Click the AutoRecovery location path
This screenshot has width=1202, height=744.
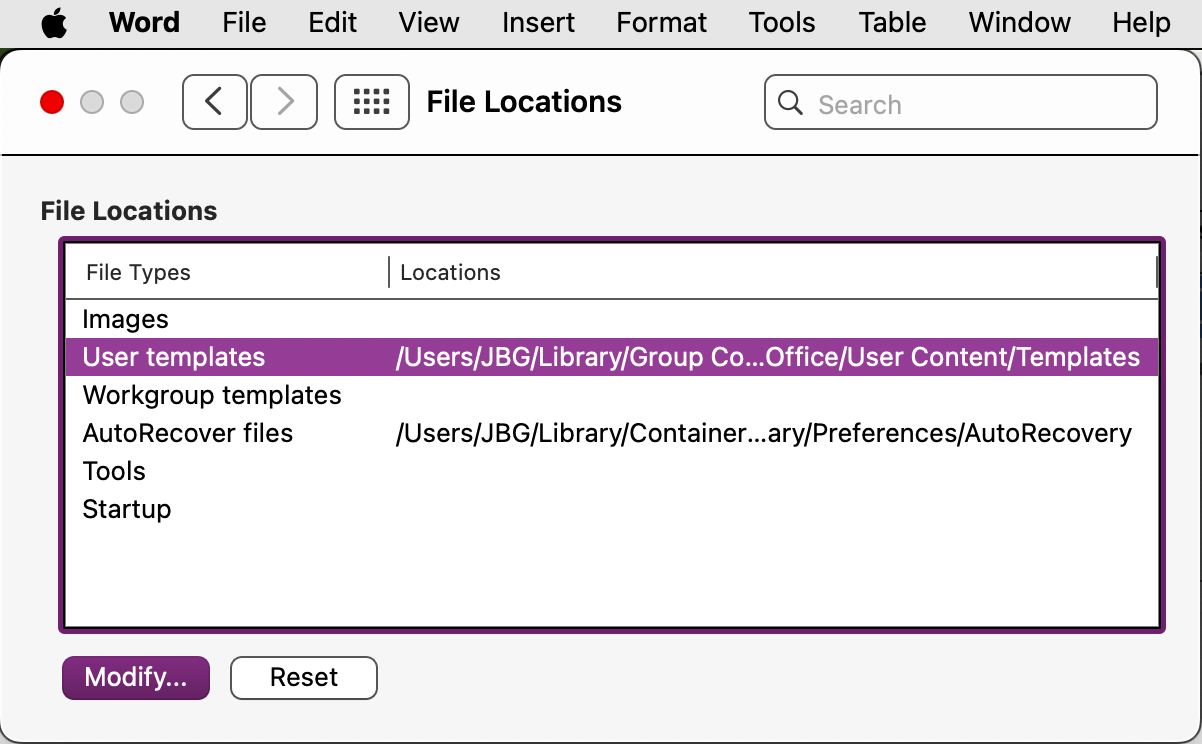[x=764, y=433]
